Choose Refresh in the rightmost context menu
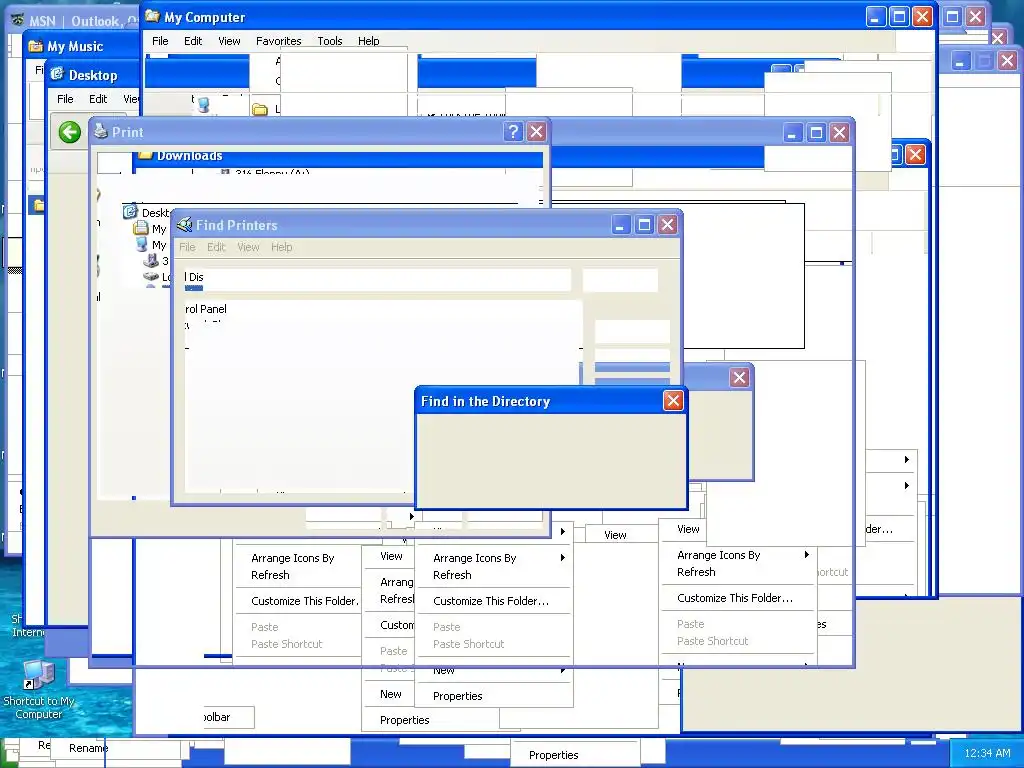 coord(696,571)
